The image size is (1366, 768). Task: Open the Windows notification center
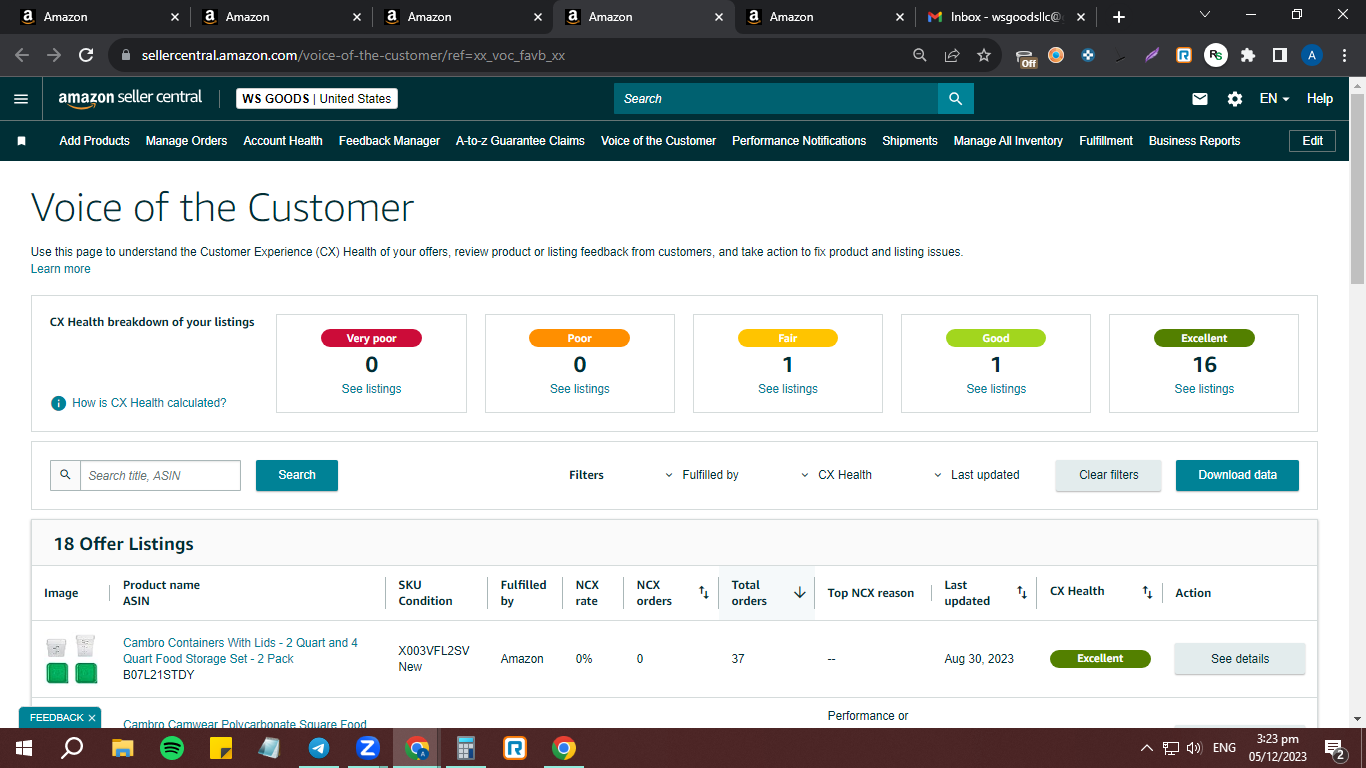[1334, 748]
